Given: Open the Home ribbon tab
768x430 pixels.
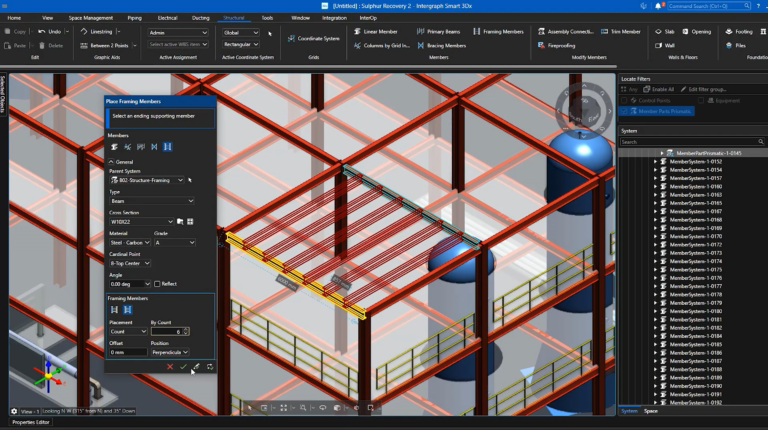Looking at the screenshot, I should pyautogui.click(x=14, y=18).
